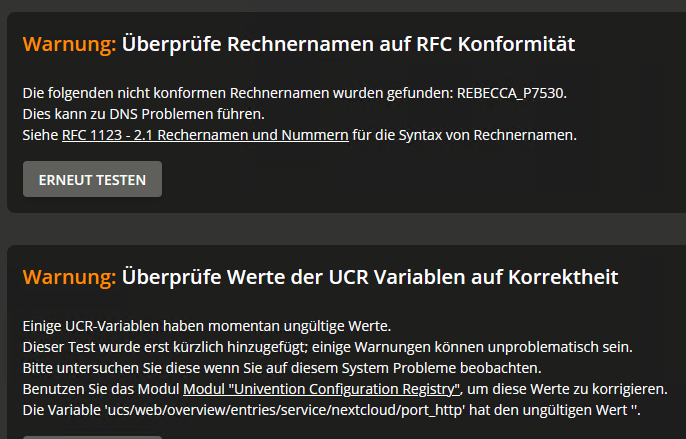The width and height of the screenshot is (686, 439).
Task: Click the ERNEUT TESTEN button
Action: point(92,179)
